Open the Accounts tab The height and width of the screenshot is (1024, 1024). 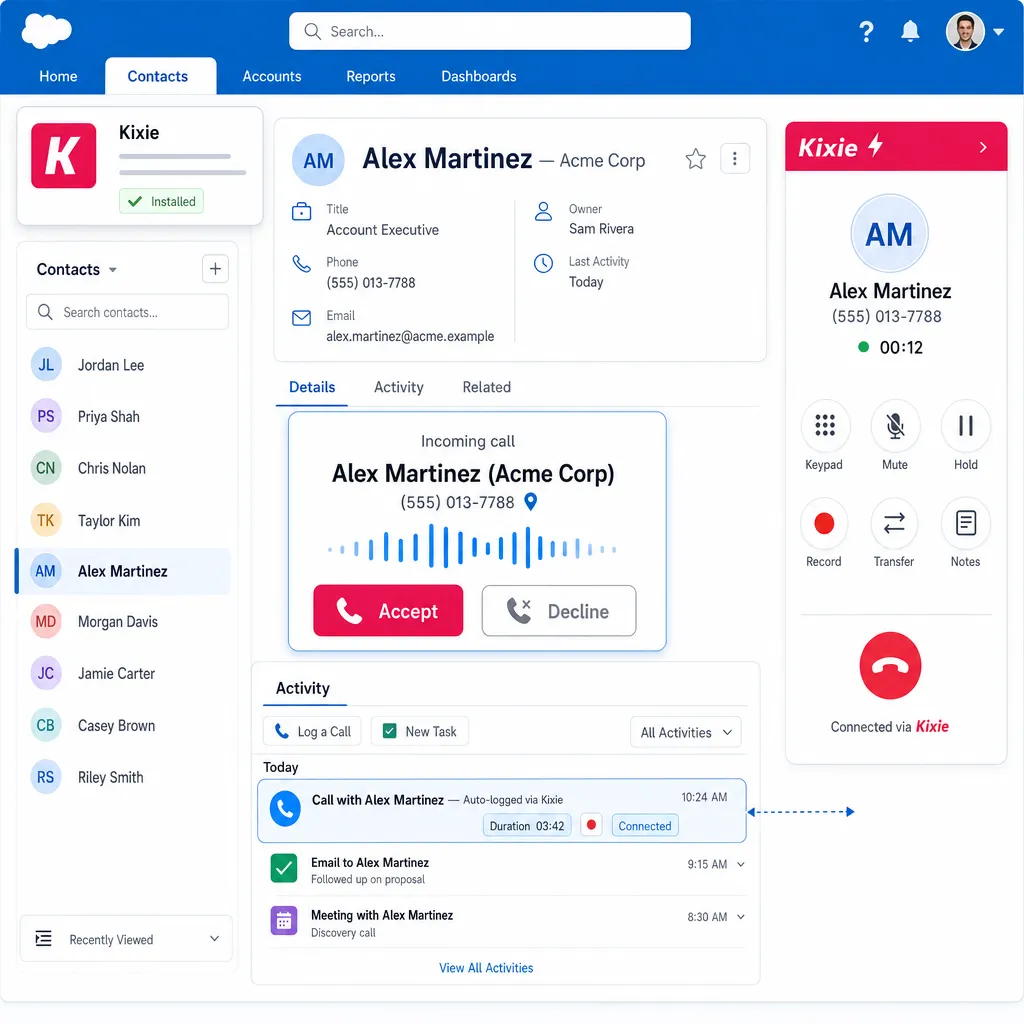(272, 76)
